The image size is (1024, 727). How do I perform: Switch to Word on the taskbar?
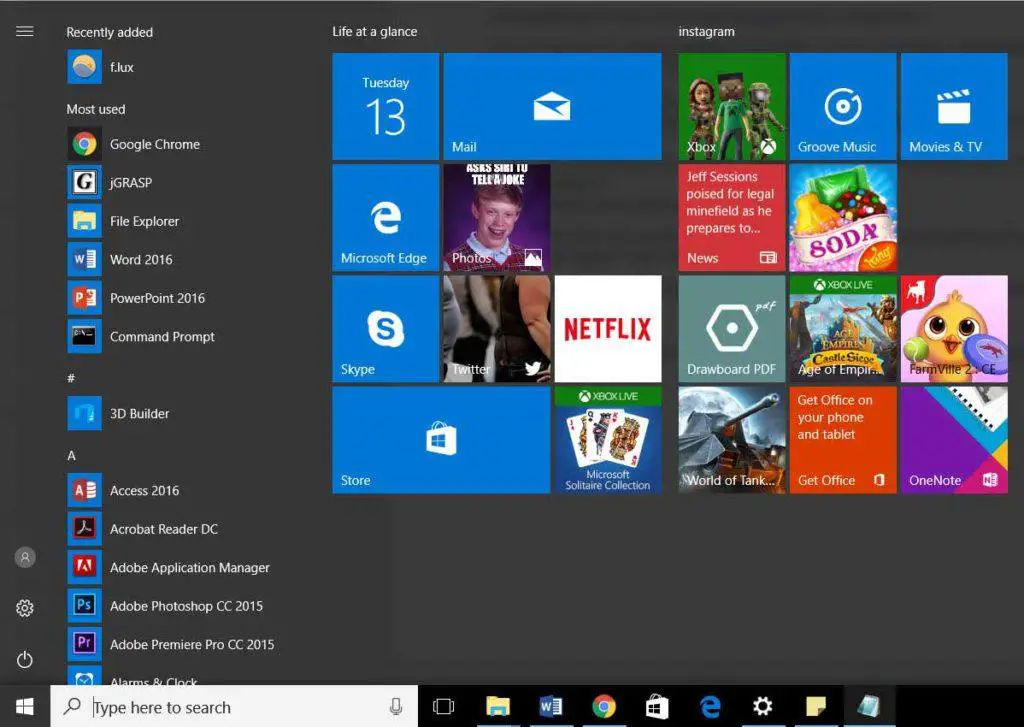(551, 706)
